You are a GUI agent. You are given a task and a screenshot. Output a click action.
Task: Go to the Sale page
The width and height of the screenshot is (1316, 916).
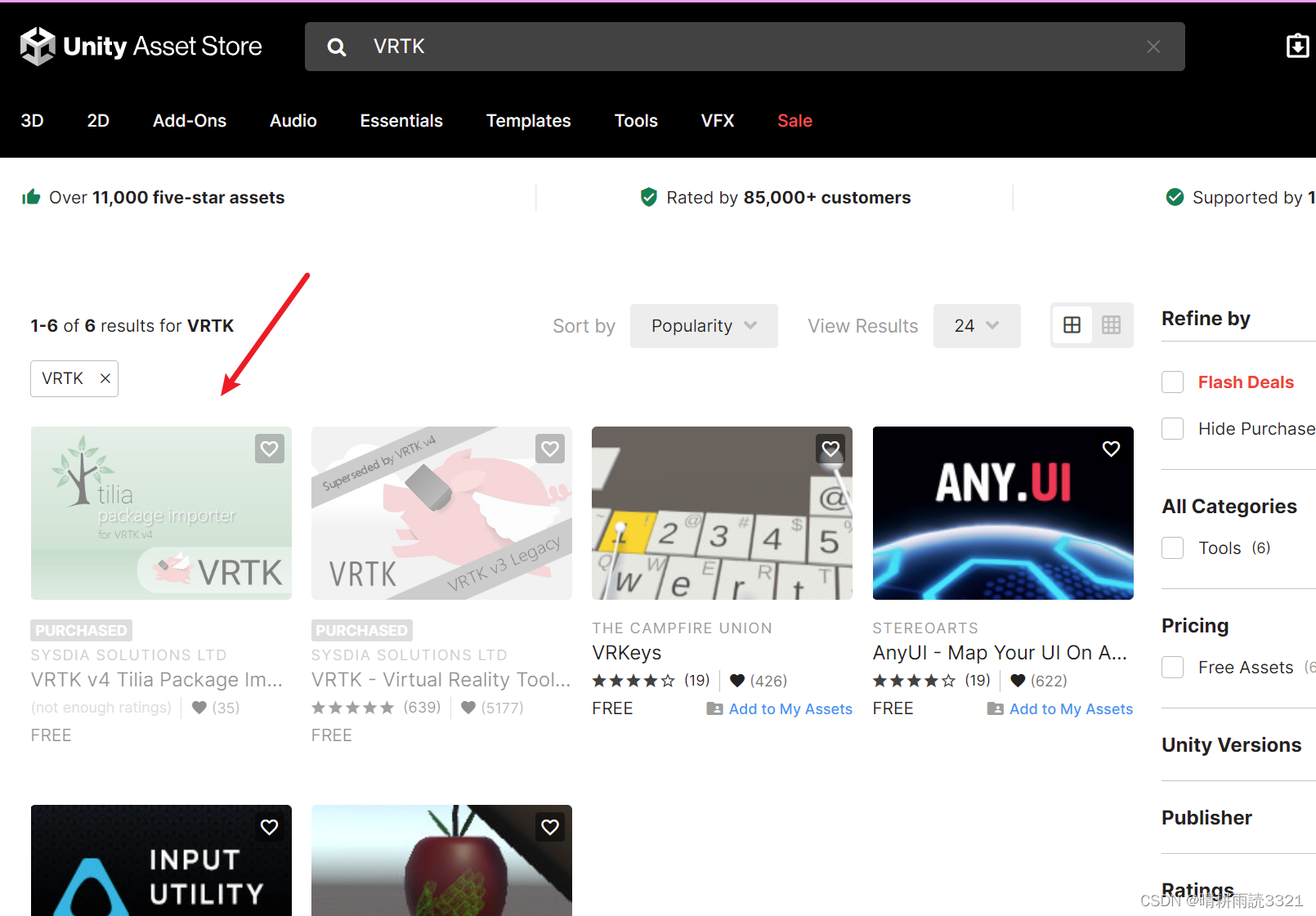point(795,121)
